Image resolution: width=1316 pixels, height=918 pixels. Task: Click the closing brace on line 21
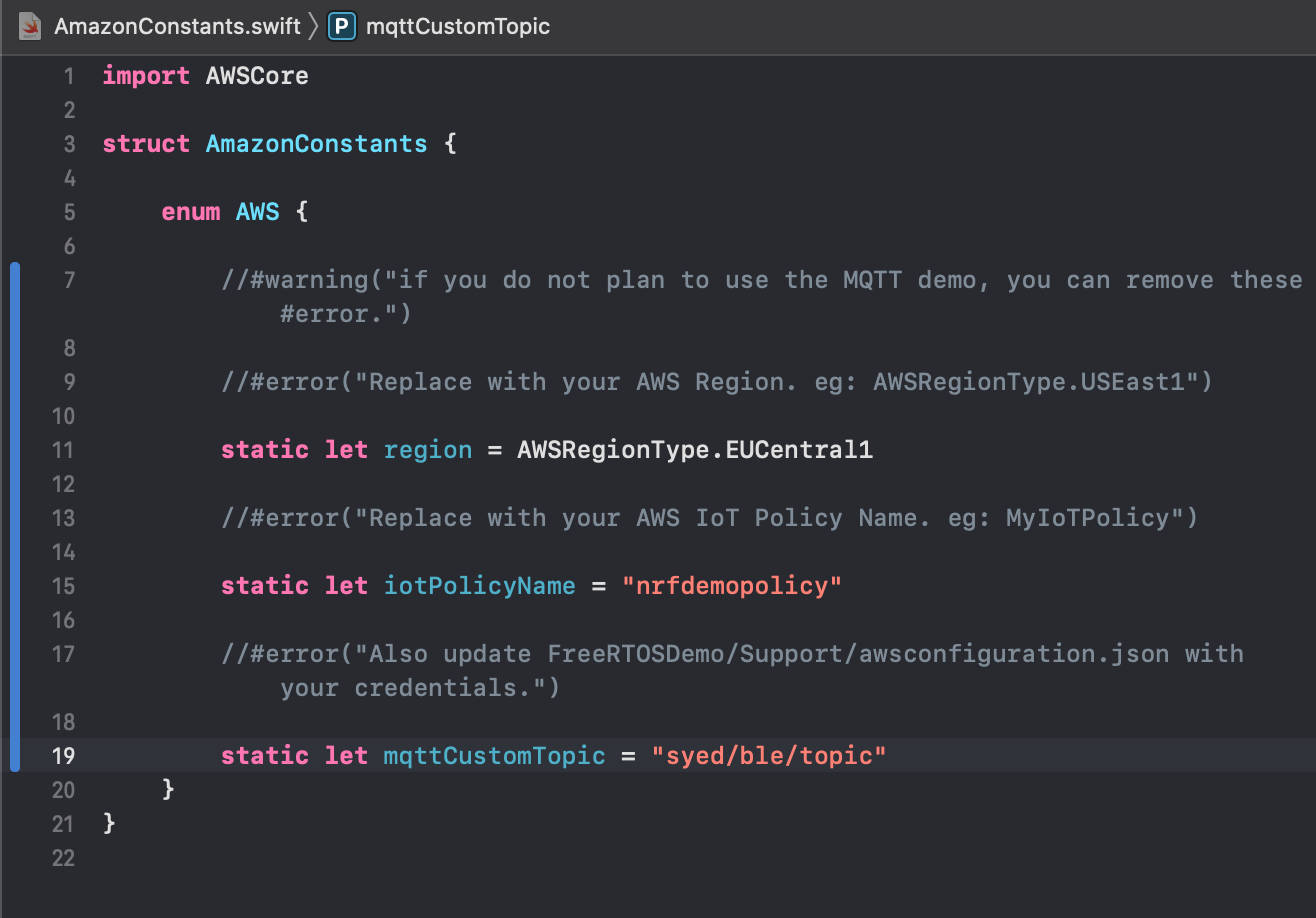pos(107,823)
